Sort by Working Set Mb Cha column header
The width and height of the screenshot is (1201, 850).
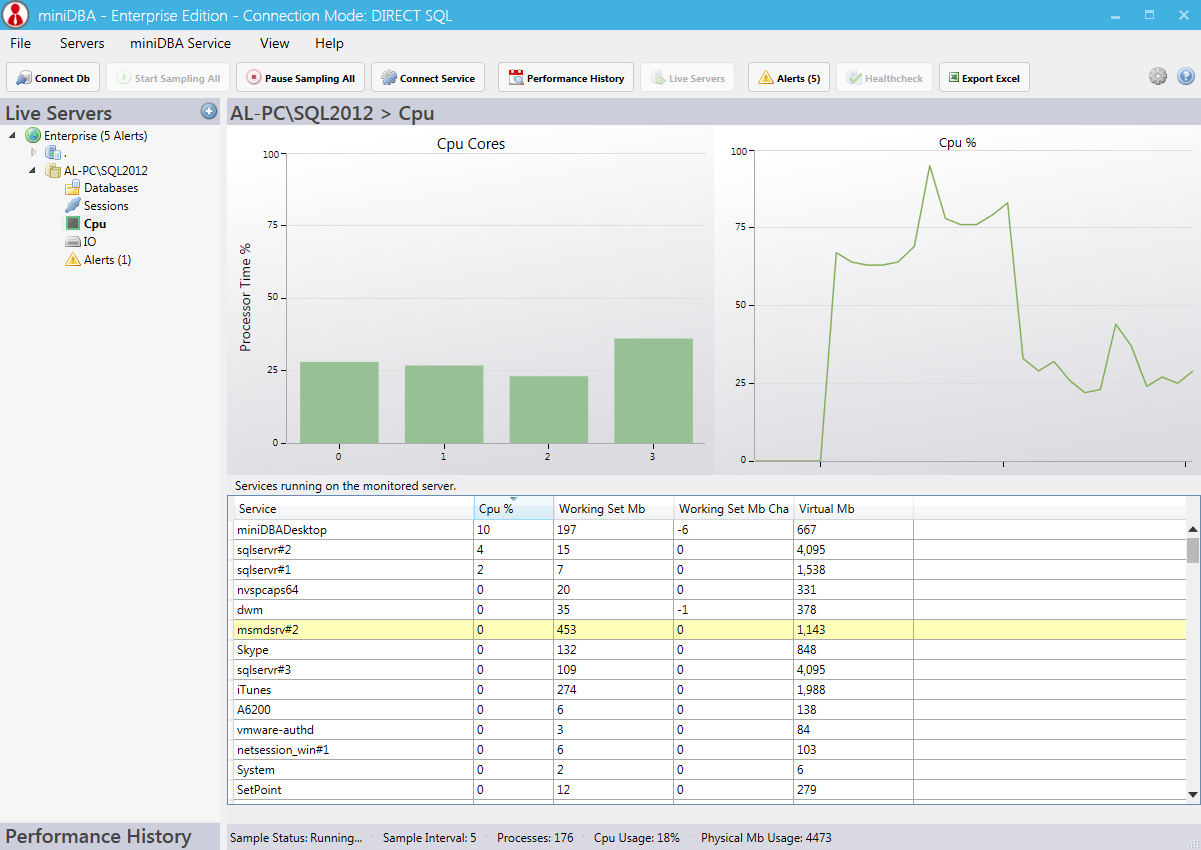(x=734, y=509)
